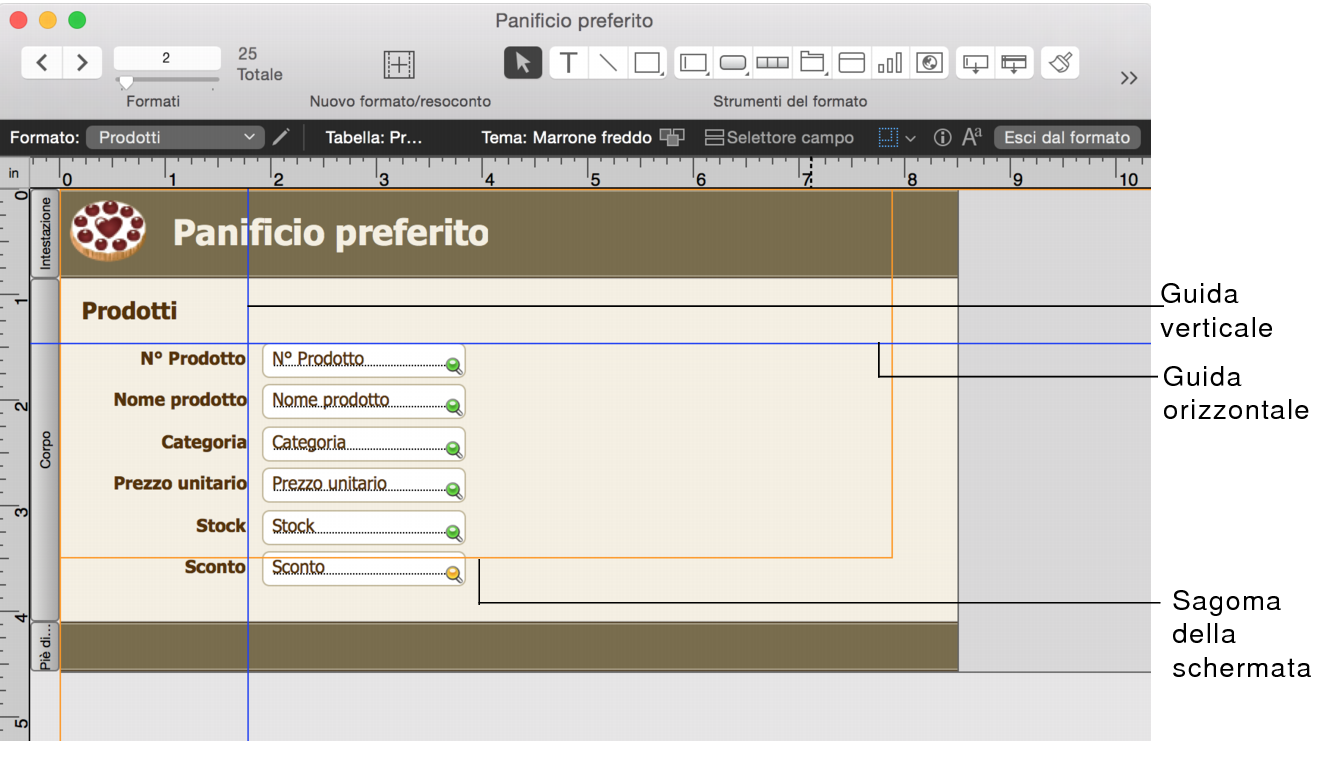Open the Inspector info icon
1340x763 pixels.
[x=942, y=138]
